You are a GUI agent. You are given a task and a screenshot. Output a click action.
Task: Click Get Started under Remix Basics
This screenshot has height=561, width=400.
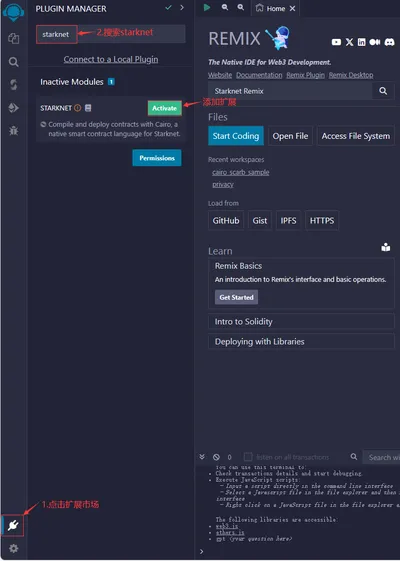(x=236, y=297)
